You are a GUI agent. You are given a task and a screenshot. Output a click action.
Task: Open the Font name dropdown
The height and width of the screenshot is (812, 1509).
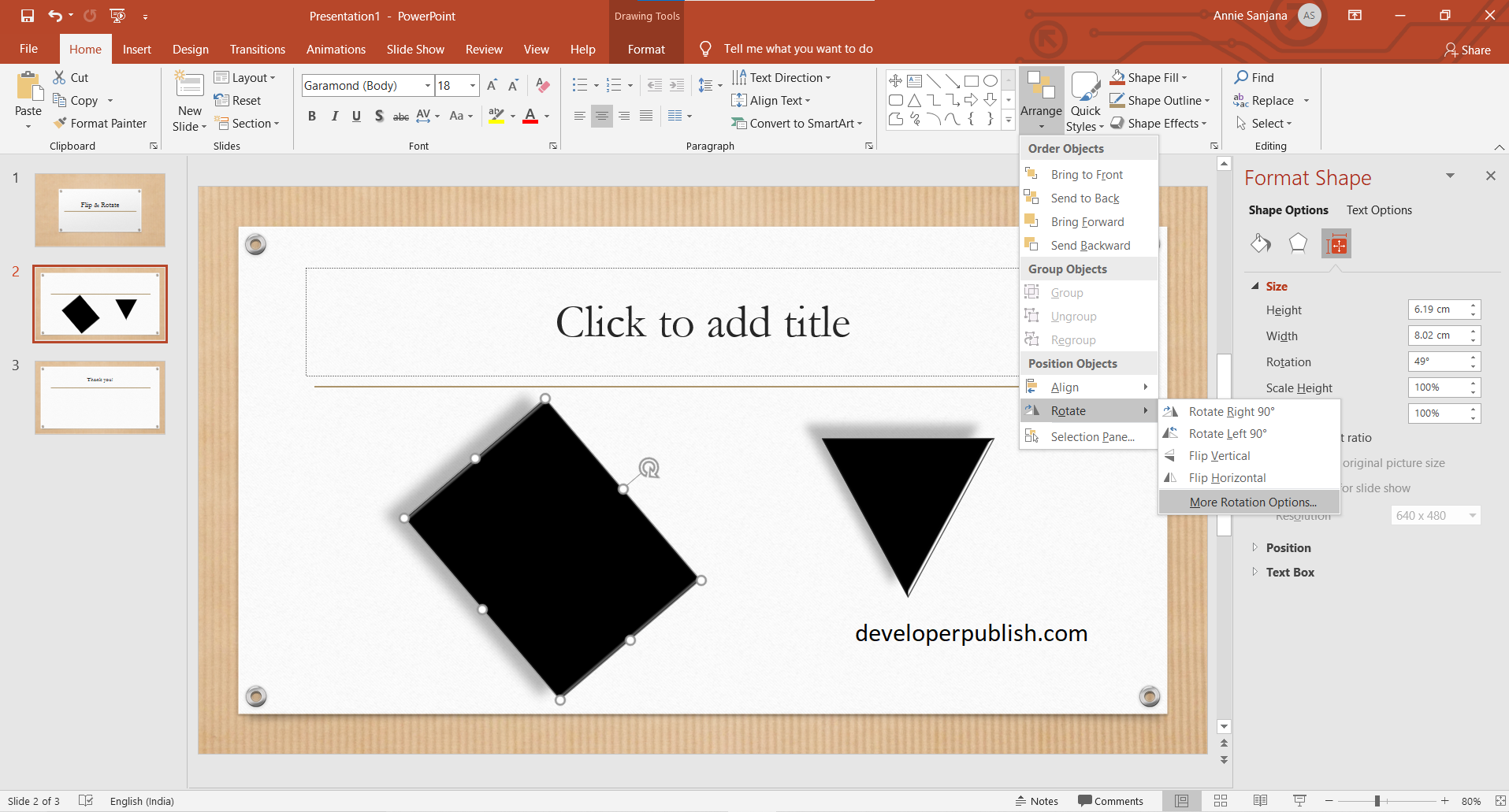426,85
